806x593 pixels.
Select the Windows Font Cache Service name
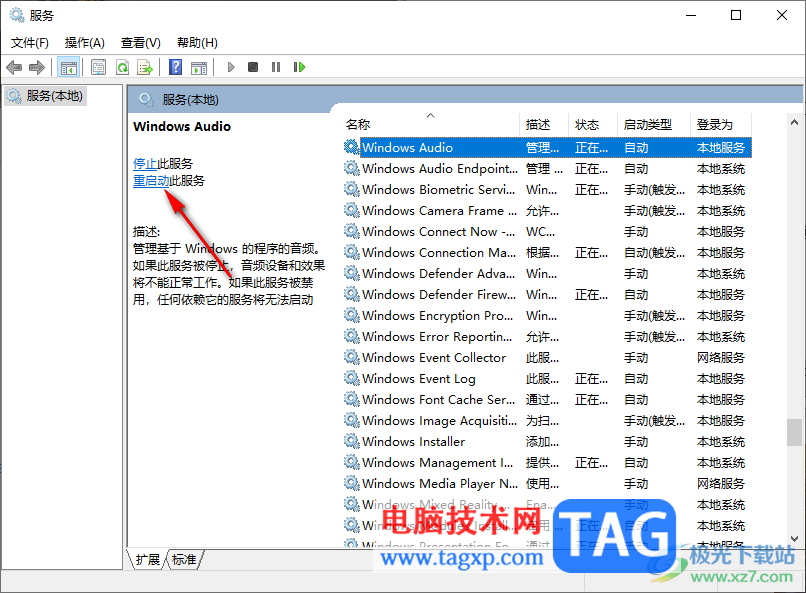438,399
